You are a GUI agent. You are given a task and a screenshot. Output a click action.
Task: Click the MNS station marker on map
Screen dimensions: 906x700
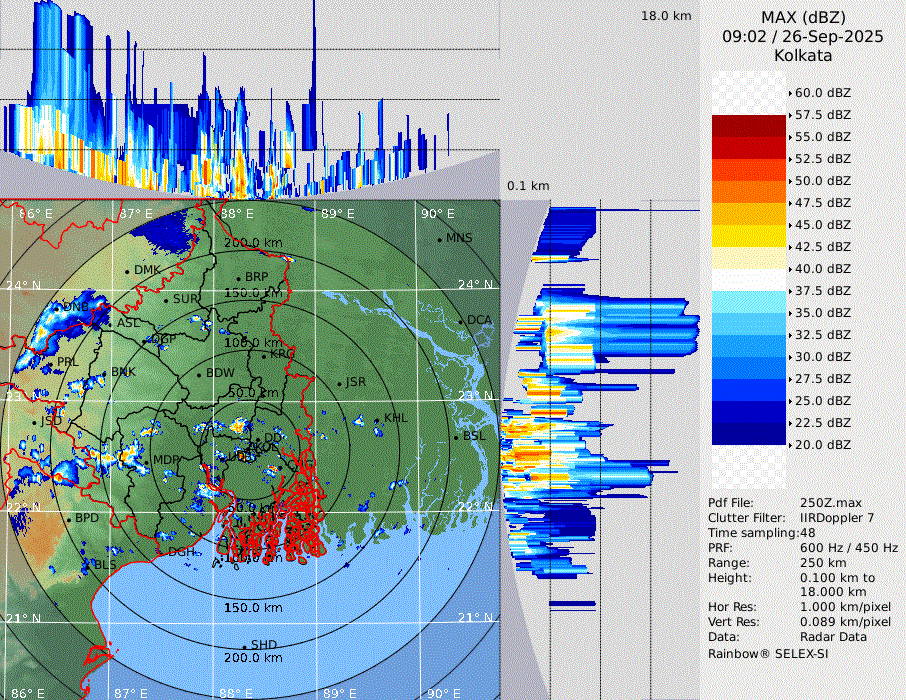coord(440,239)
